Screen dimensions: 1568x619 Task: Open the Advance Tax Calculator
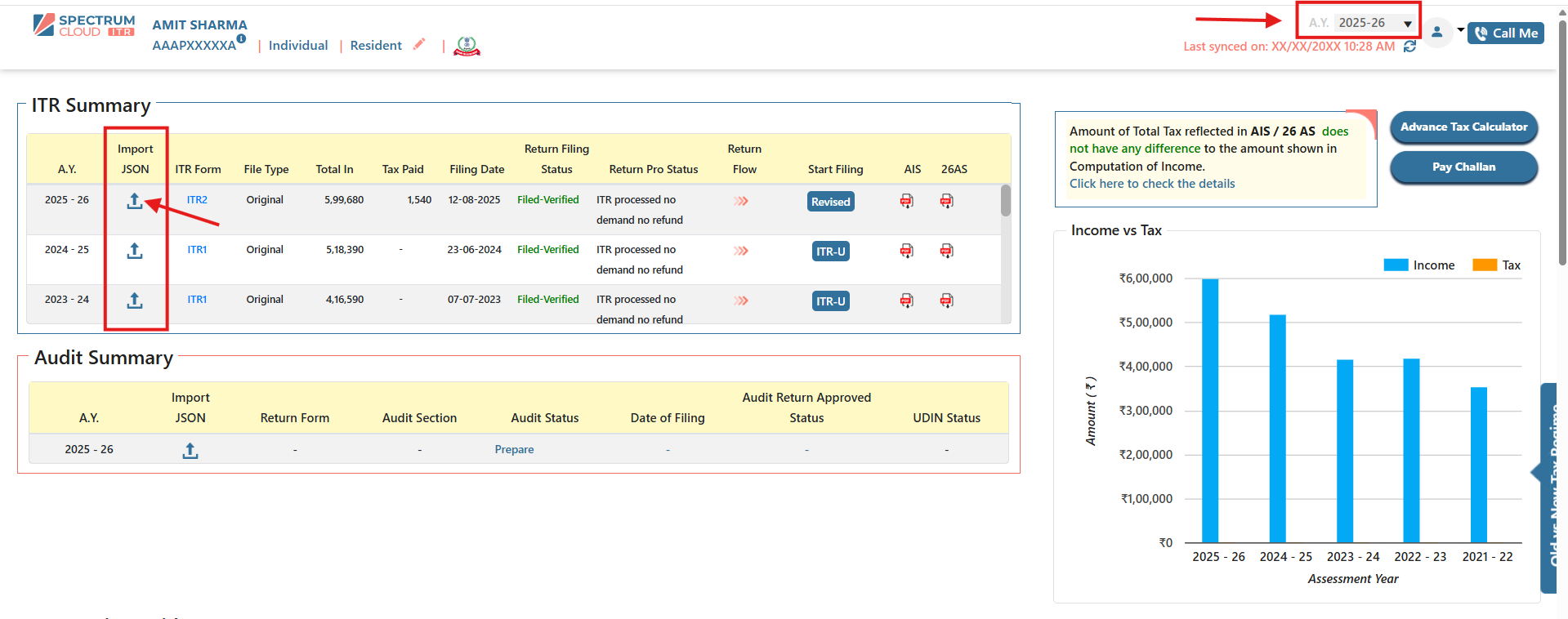coord(1463,127)
